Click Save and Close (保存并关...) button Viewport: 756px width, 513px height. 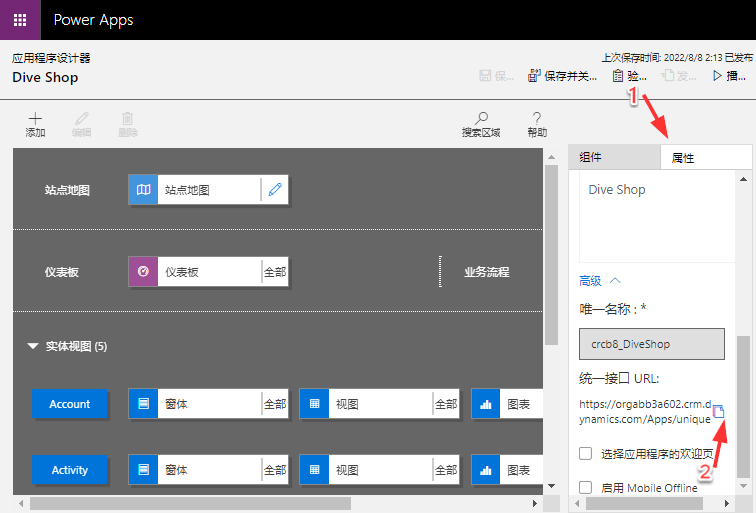point(563,76)
